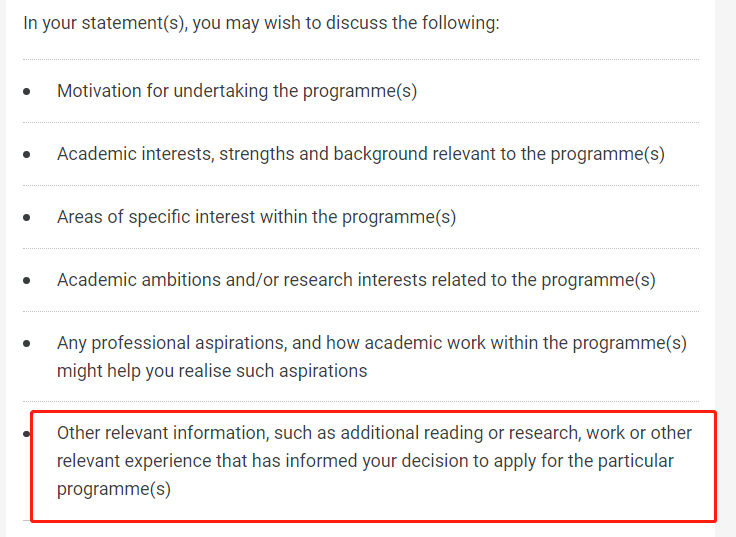Screen dimensions: 736x537
Task: Click the bullet dot before 'Academic interests, strengths'
Action: point(28,155)
